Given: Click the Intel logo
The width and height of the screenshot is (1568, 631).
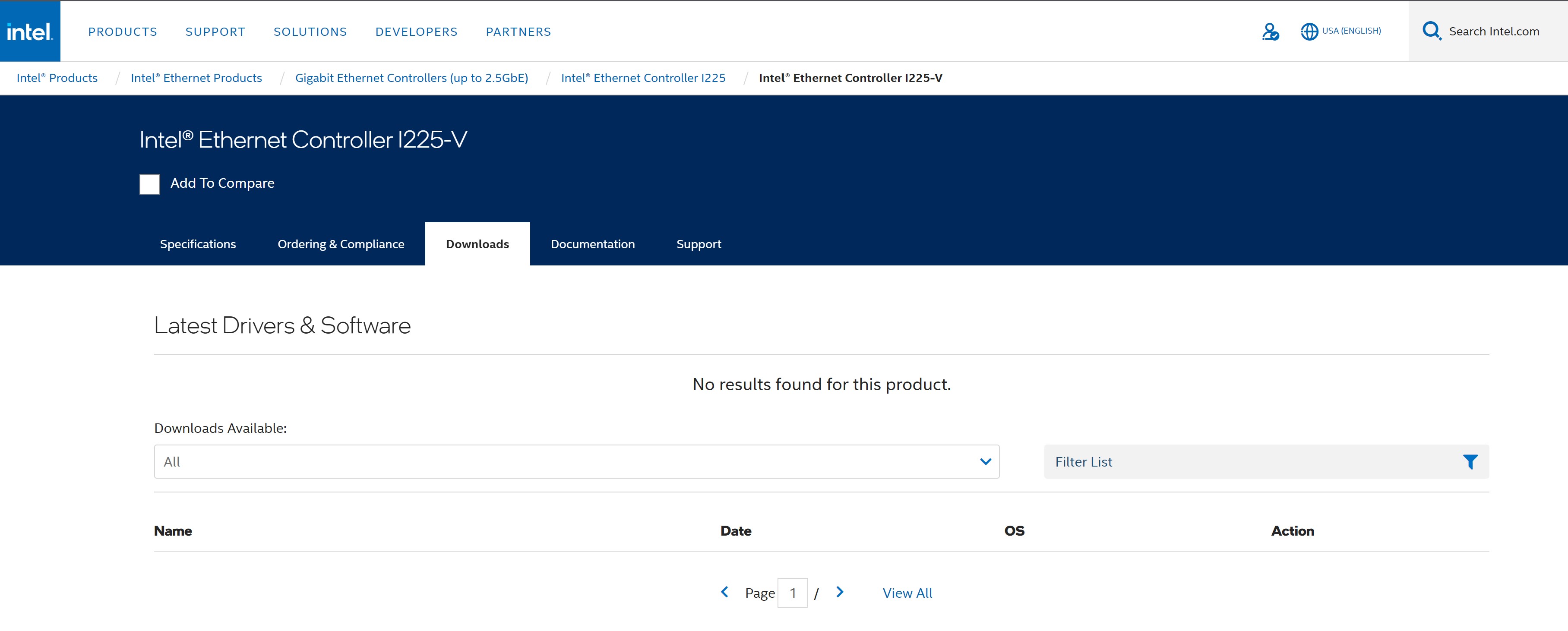Looking at the screenshot, I should tap(30, 31).
